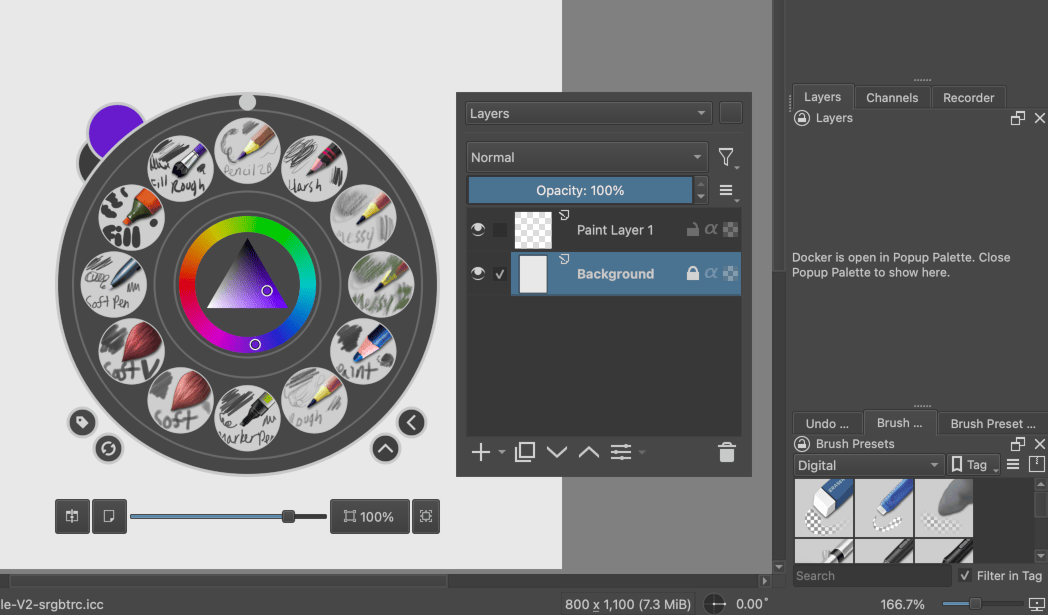The image size is (1048, 615).
Task: Toggle the Background layer lock icon
Action: [x=692, y=274]
